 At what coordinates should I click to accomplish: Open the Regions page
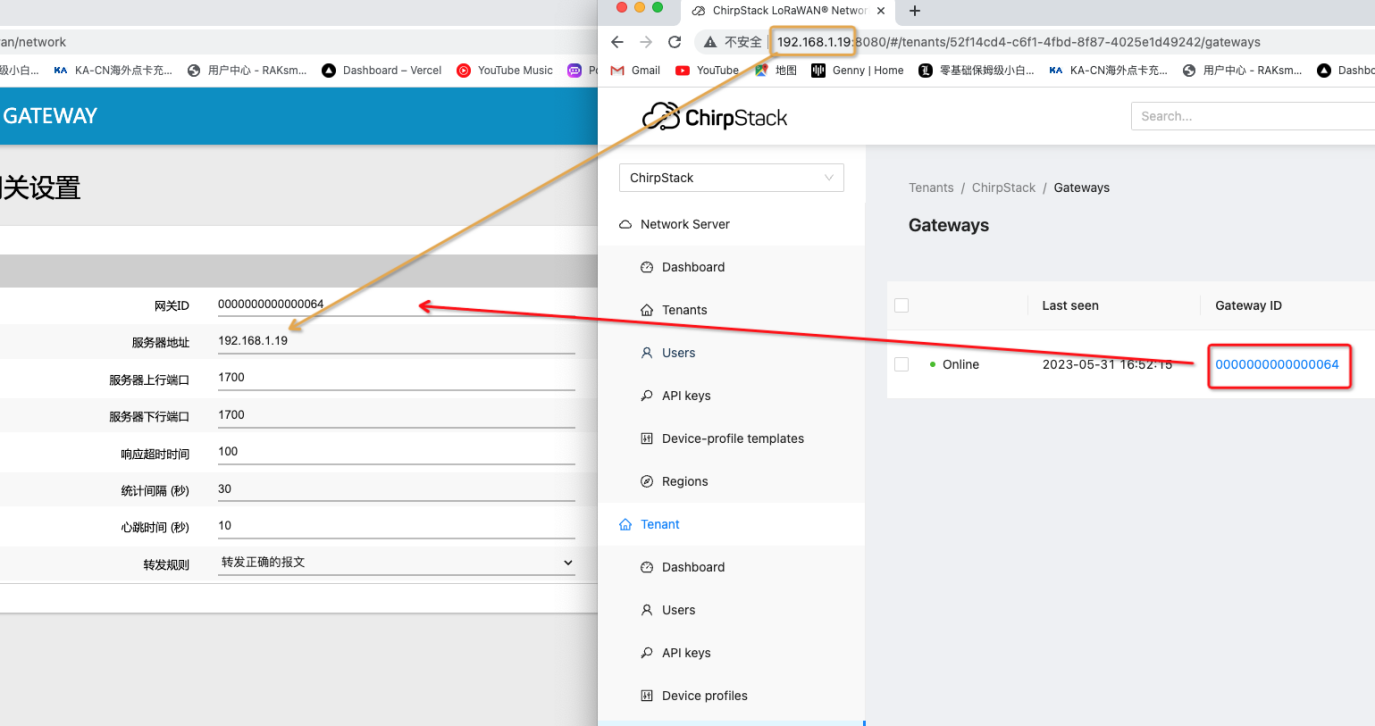point(684,481)
